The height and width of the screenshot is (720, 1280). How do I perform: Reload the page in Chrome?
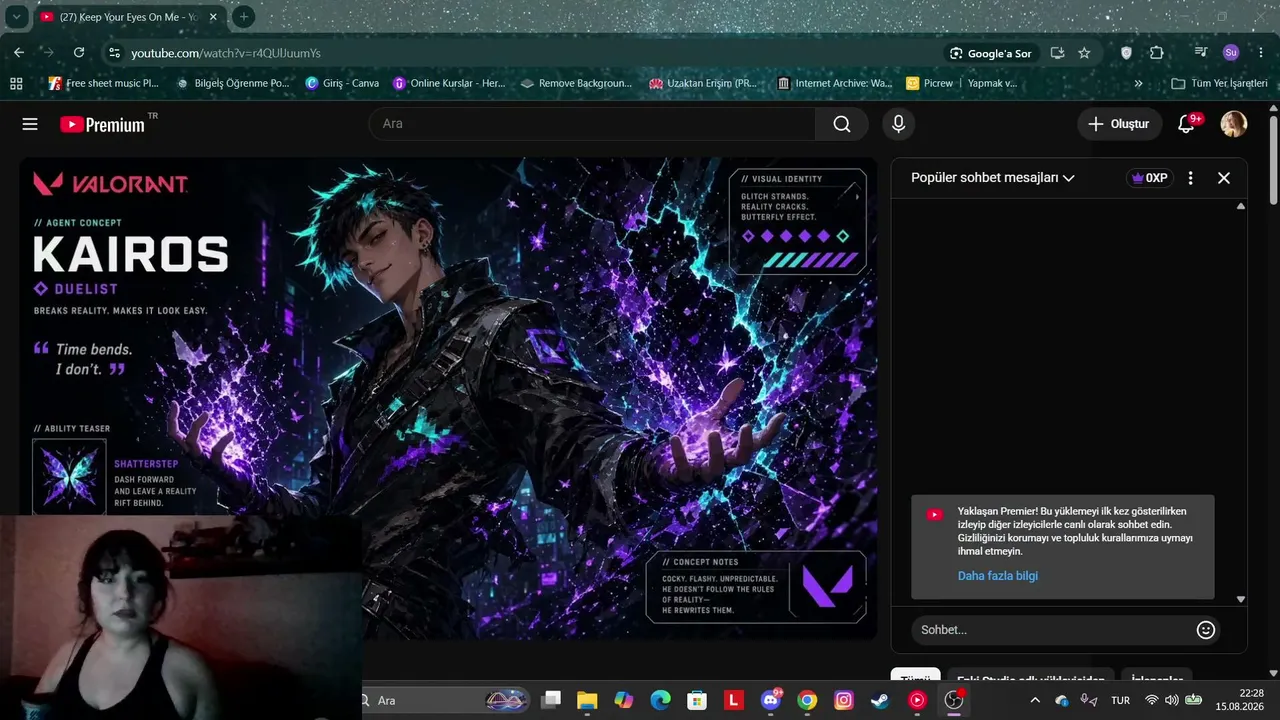click(x=79, y=53)
